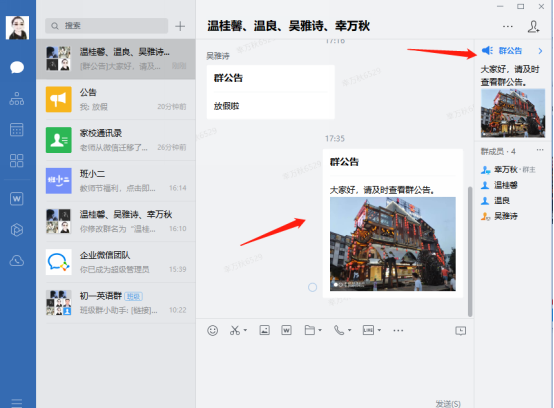Open the 家校通讯录 conversation
Screen dimensions: 554x408
click(x=116, y=140)
